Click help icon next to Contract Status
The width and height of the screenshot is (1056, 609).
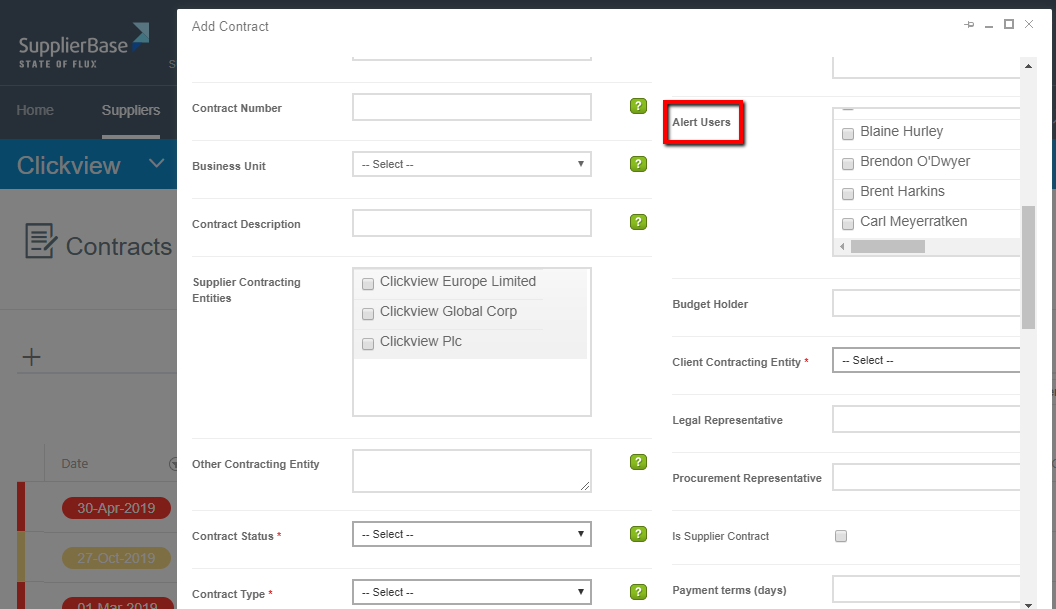pyautogui.click(x=638, y=534)
